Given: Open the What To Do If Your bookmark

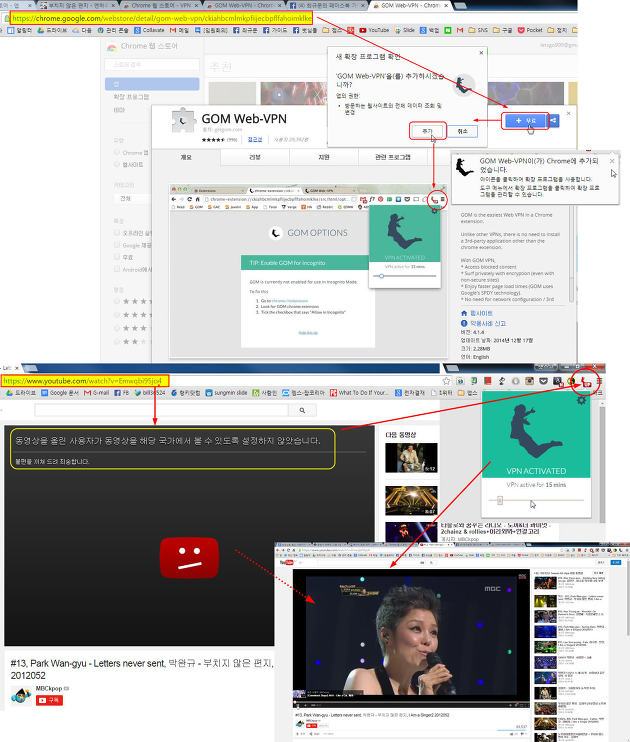Looking at the screenshot, I should 359,393.
